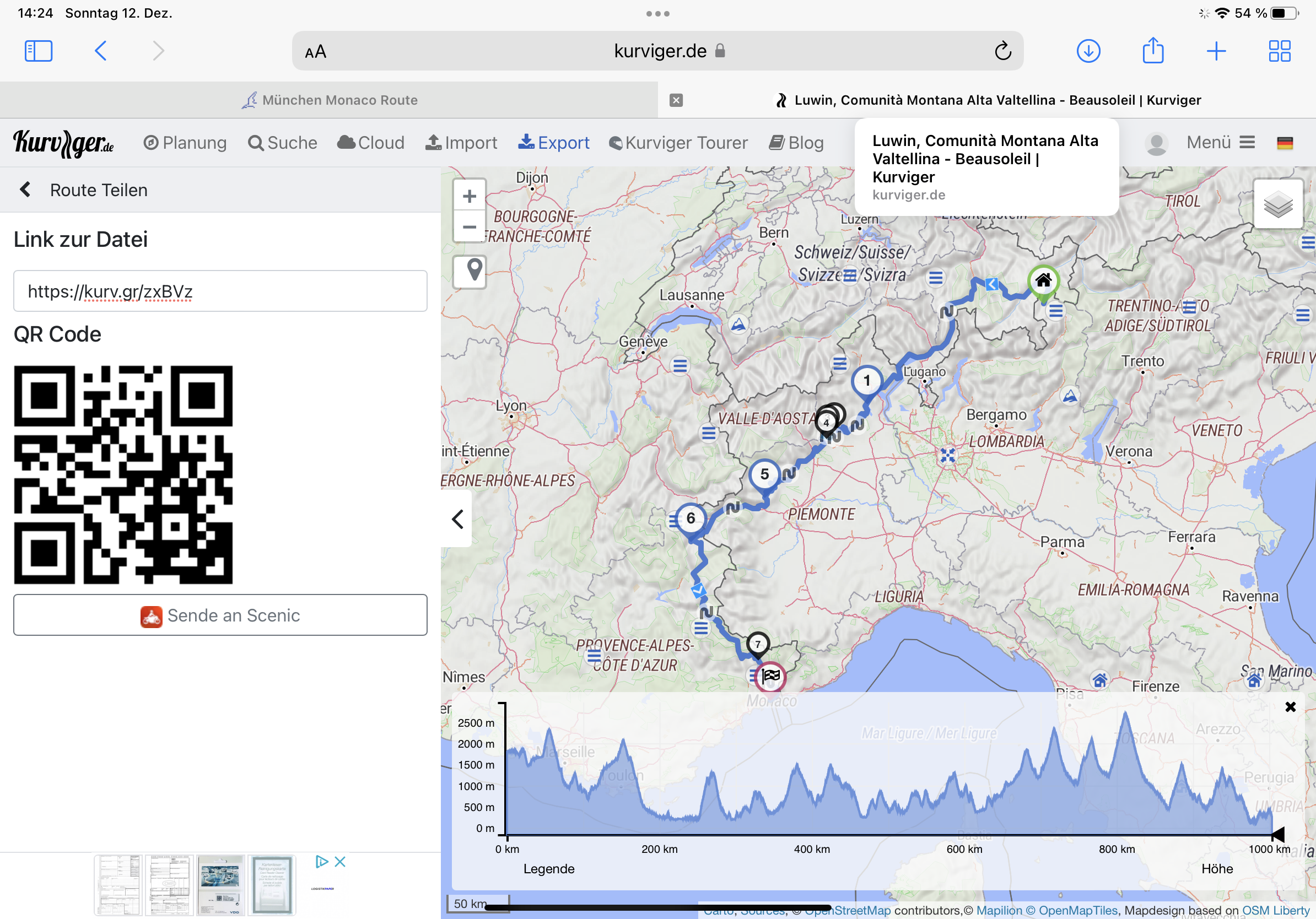Viewport: 1316px width, 919px height.
Task: Click the finish flag destination marker
Action: coord(770,677)
